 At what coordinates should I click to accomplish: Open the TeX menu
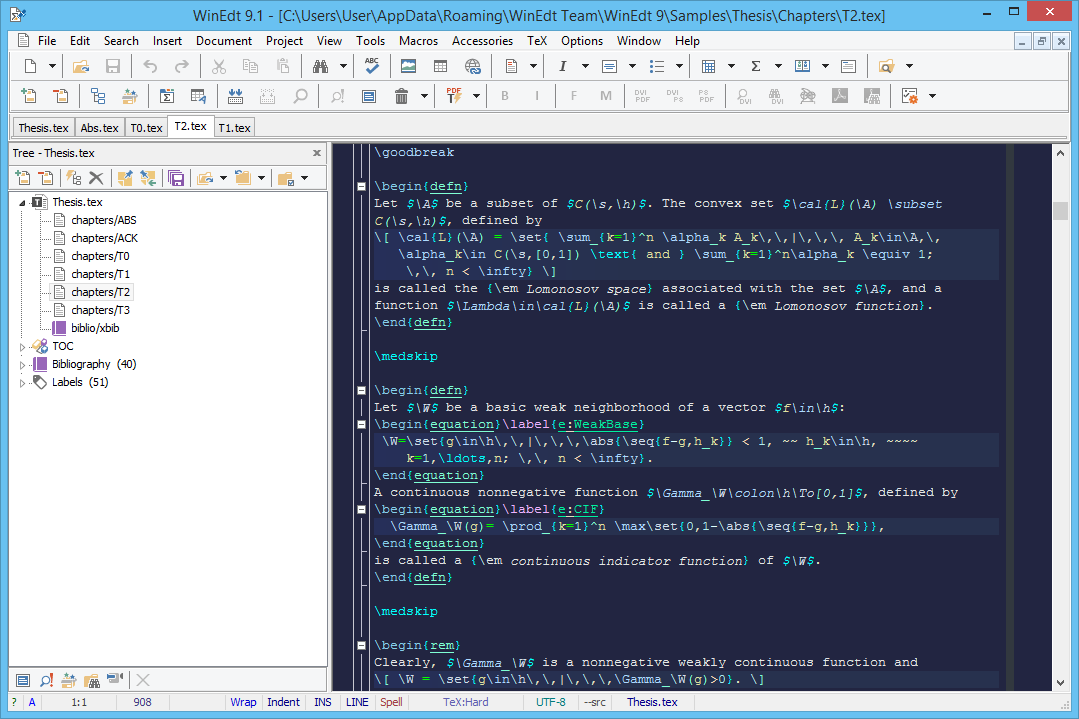click(536, 41)
